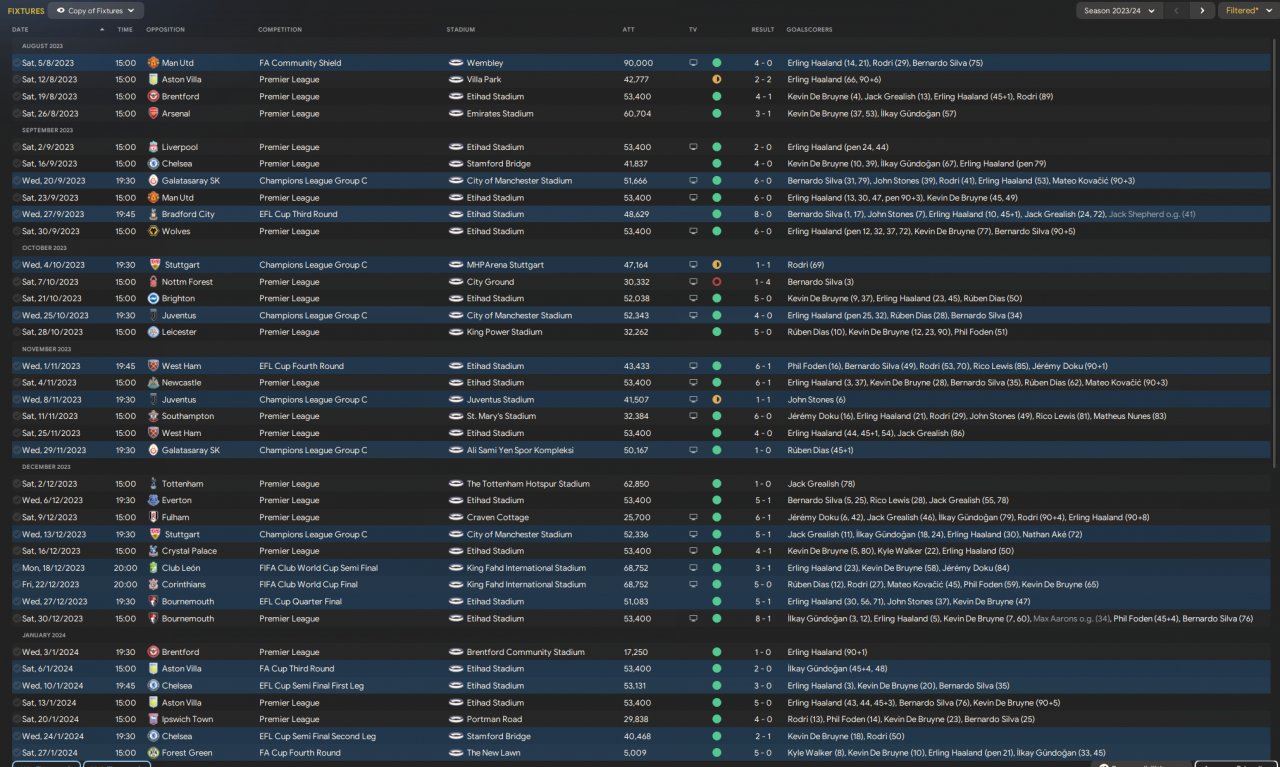Open the FA Community Shield competition link
The image size is (1280, 767).
[x=300, y=63]
